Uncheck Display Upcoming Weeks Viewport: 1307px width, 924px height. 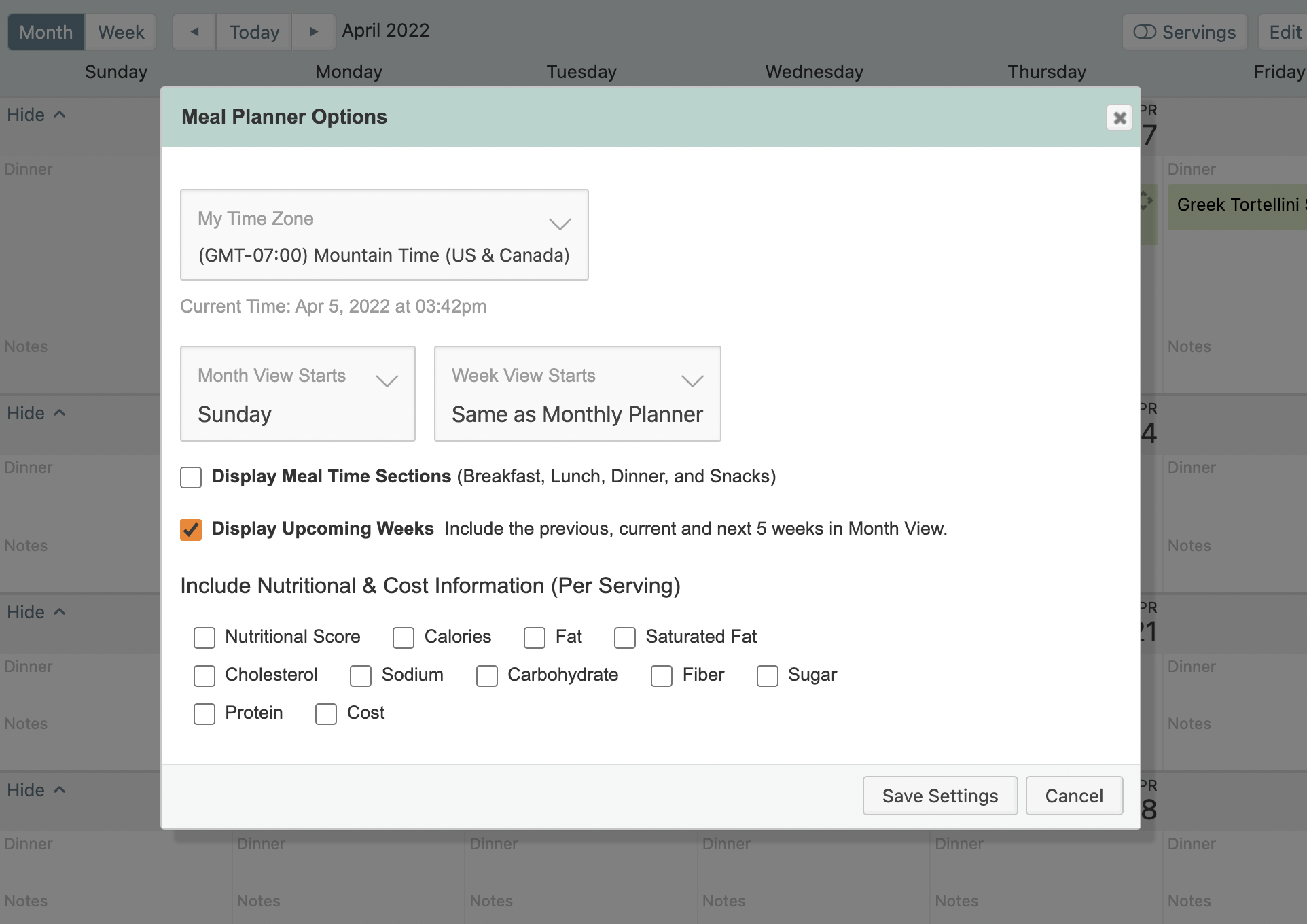coord(191,529)
